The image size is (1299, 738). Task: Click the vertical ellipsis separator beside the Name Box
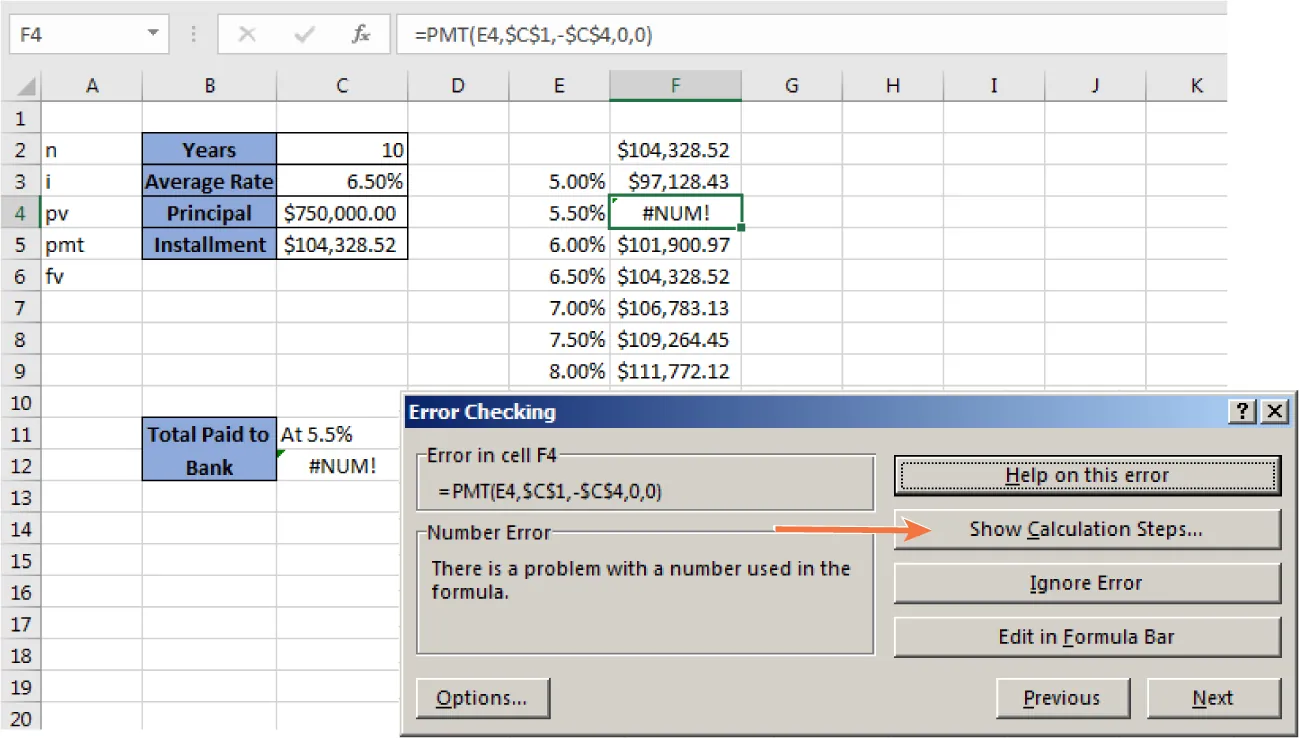193,34
